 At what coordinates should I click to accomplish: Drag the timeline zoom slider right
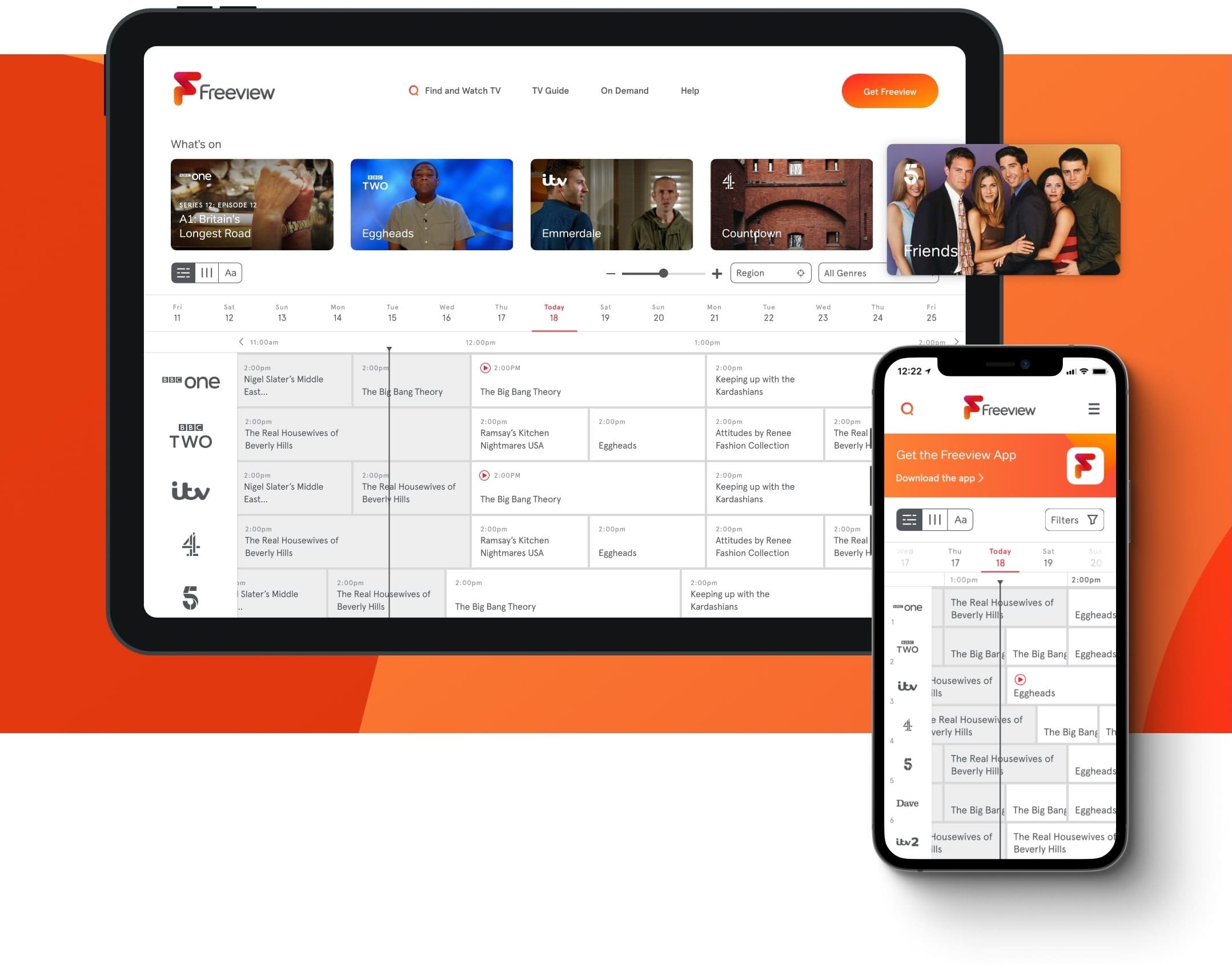coord(661,273)
